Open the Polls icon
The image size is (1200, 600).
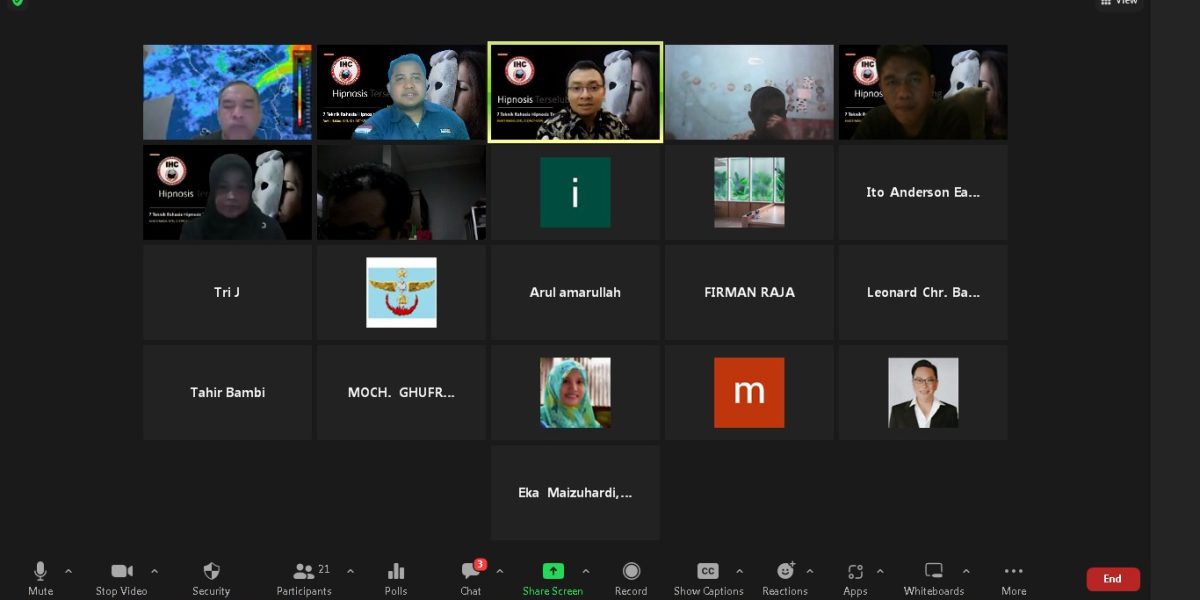click(x=396, y=572)
